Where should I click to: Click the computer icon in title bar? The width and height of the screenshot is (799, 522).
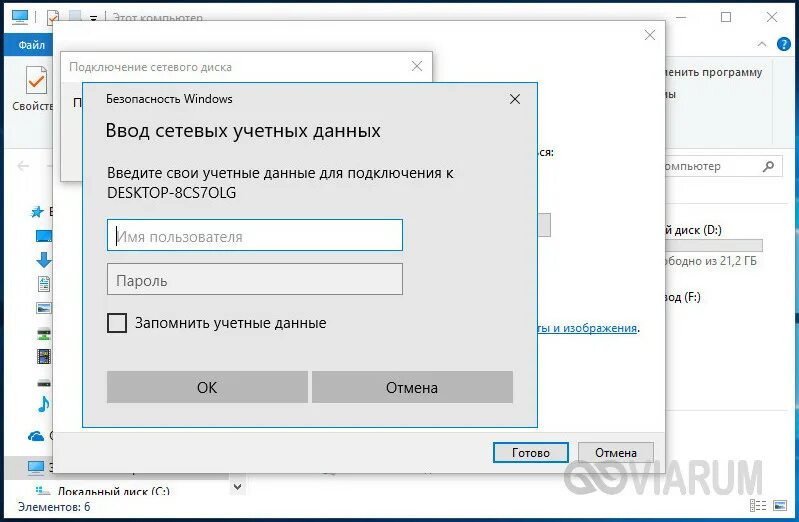coord(19,17)
